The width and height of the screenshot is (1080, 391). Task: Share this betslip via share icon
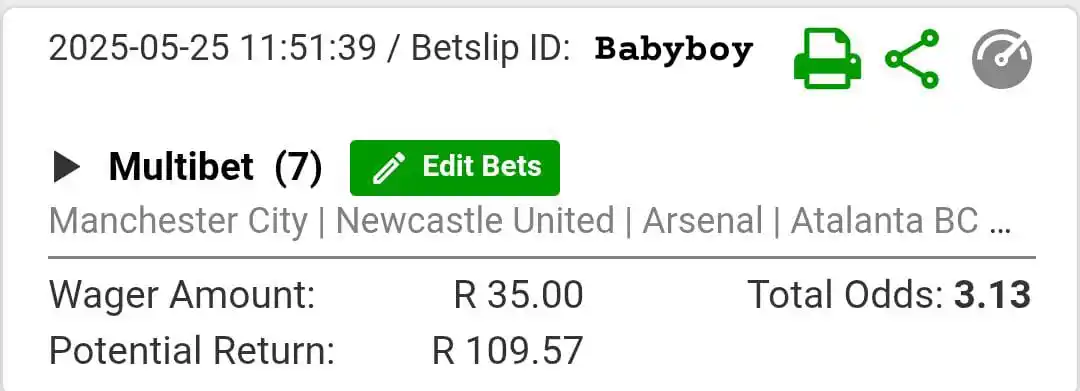912,59
